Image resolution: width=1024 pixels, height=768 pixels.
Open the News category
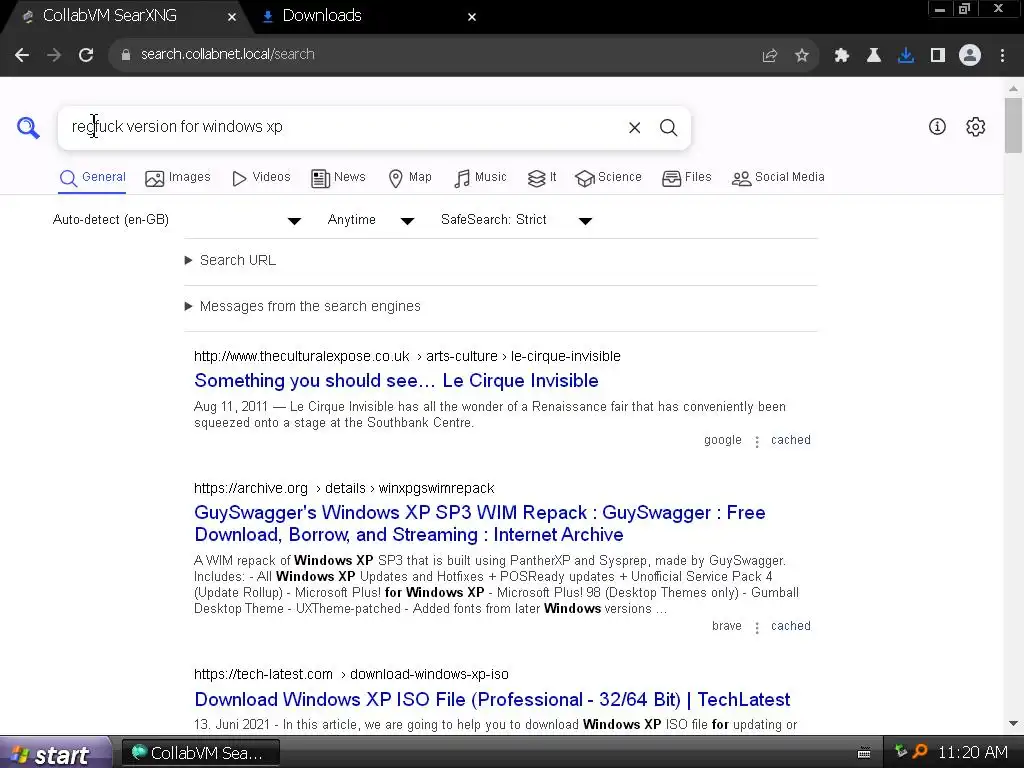point(338,178)
